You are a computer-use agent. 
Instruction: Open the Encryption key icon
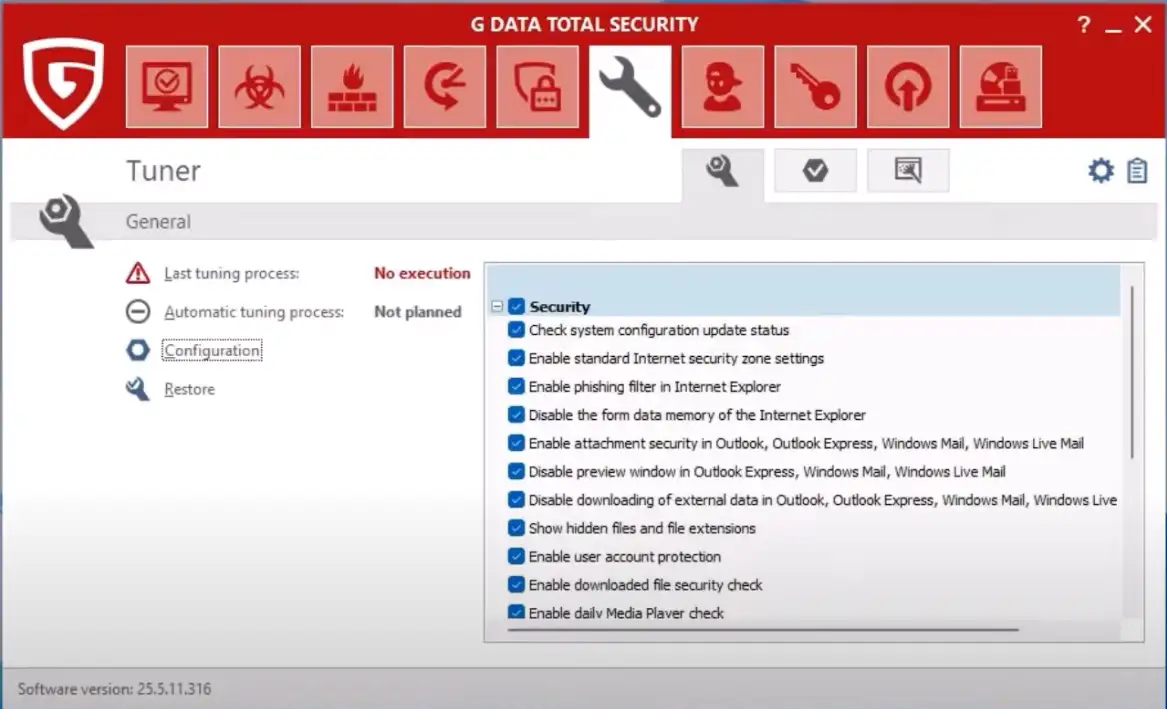[815, 87]
